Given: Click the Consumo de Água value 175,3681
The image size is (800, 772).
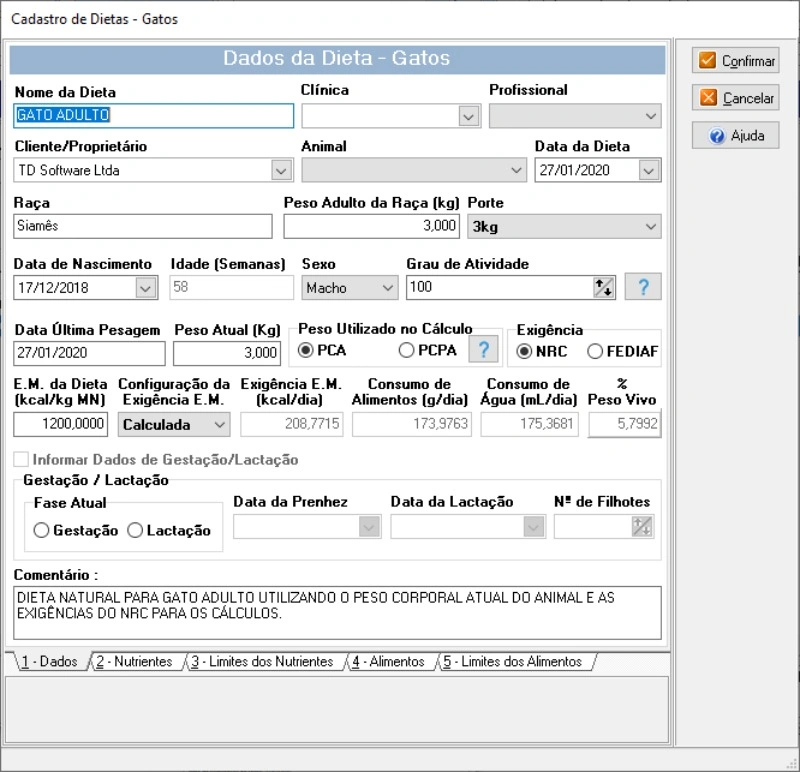Looking at the screenshot, I should pos(530,424).
